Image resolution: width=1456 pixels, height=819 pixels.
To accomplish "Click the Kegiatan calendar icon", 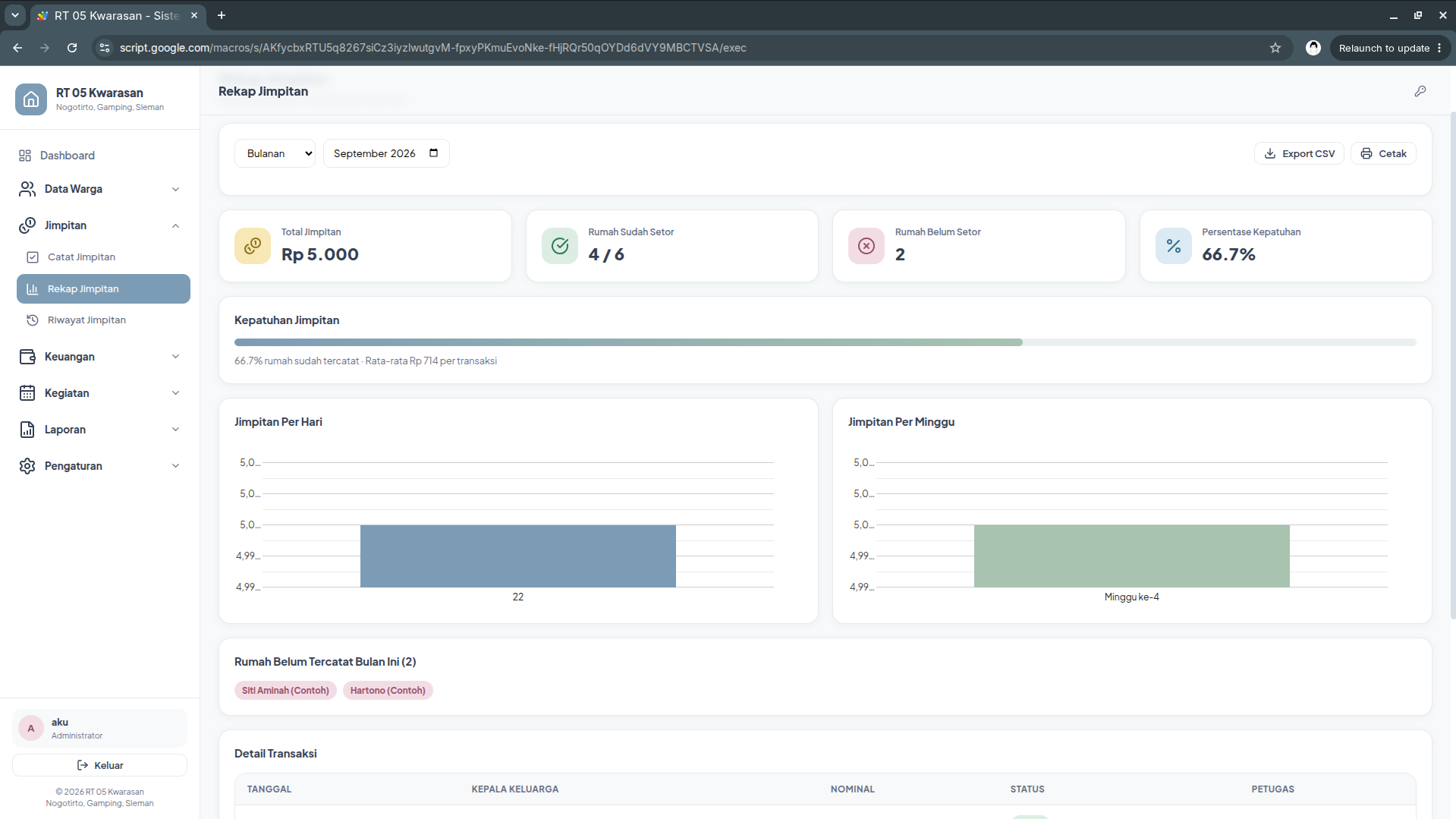I will point(27,393).
